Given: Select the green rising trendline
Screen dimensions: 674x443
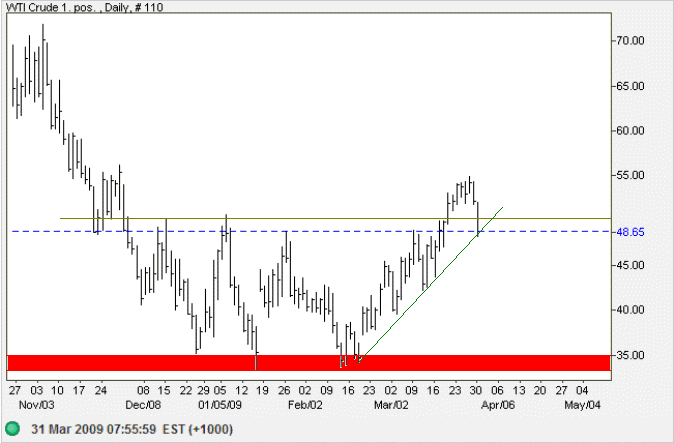Looking at the screenshot, I should (x=430, y=285).
